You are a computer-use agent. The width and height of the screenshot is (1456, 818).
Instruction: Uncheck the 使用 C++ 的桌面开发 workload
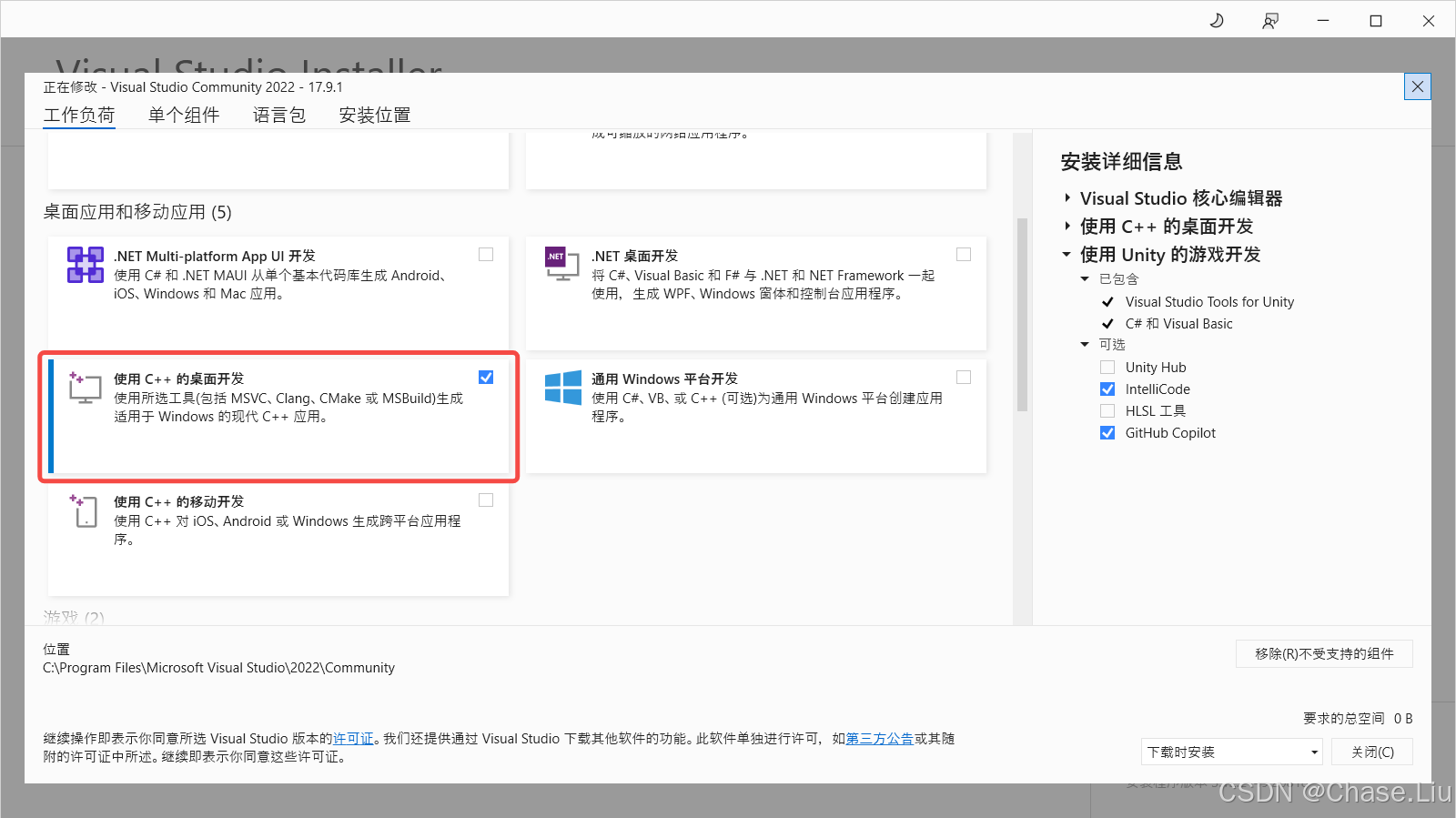486,378
